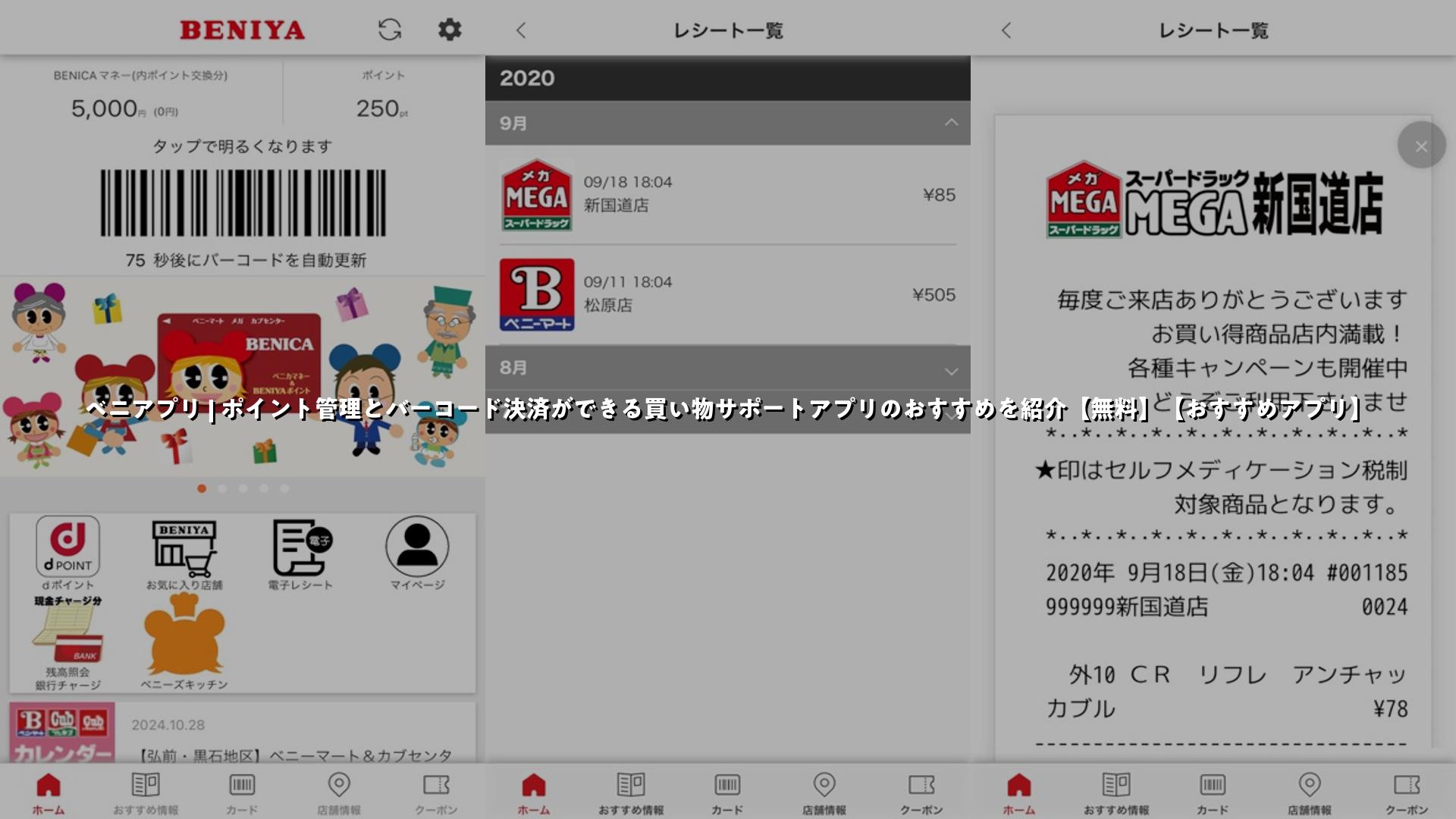Tap MEGA スーパードラッグ logo in receipt list
Viewport: 1456px width, 819px height.
[x=537, y=195]
